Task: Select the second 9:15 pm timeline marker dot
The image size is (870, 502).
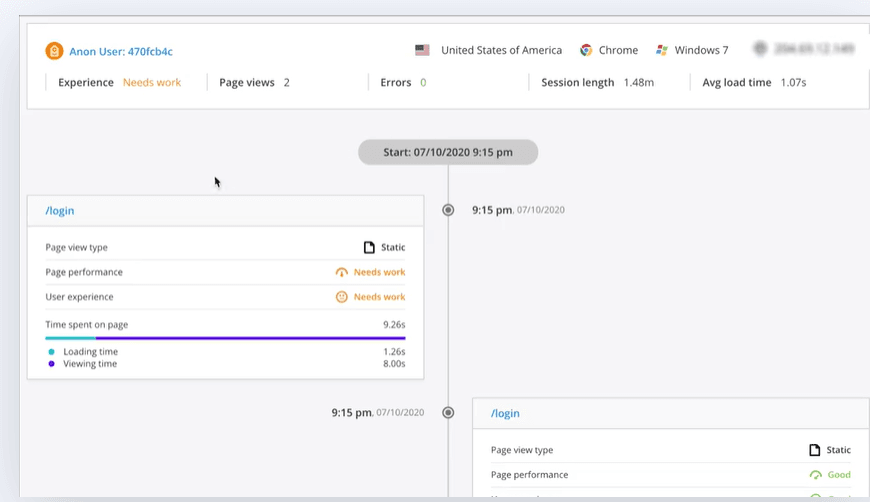Action: coord(448,412)
